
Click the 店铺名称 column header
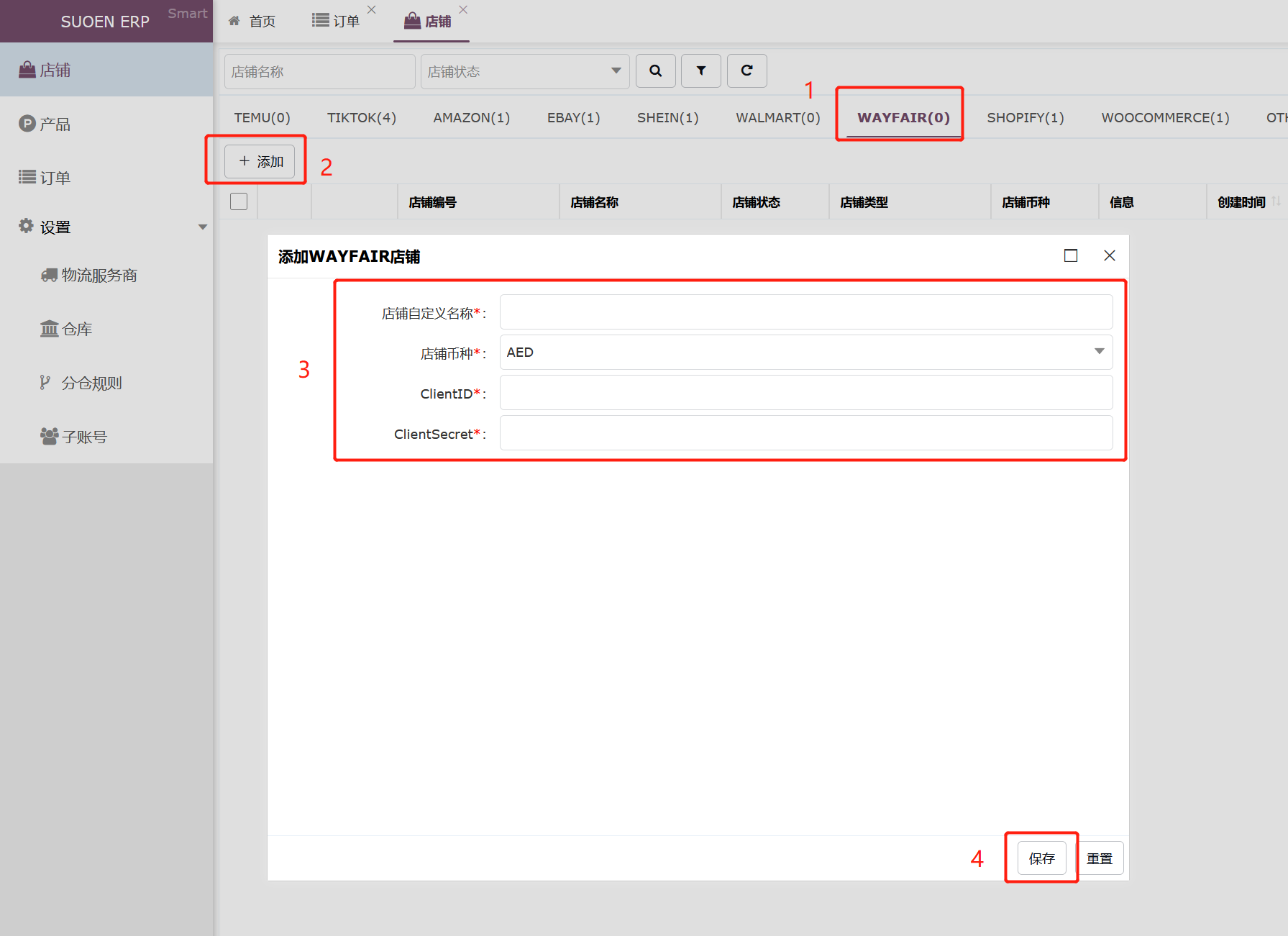pyautogui.click(x=640, y=202)
